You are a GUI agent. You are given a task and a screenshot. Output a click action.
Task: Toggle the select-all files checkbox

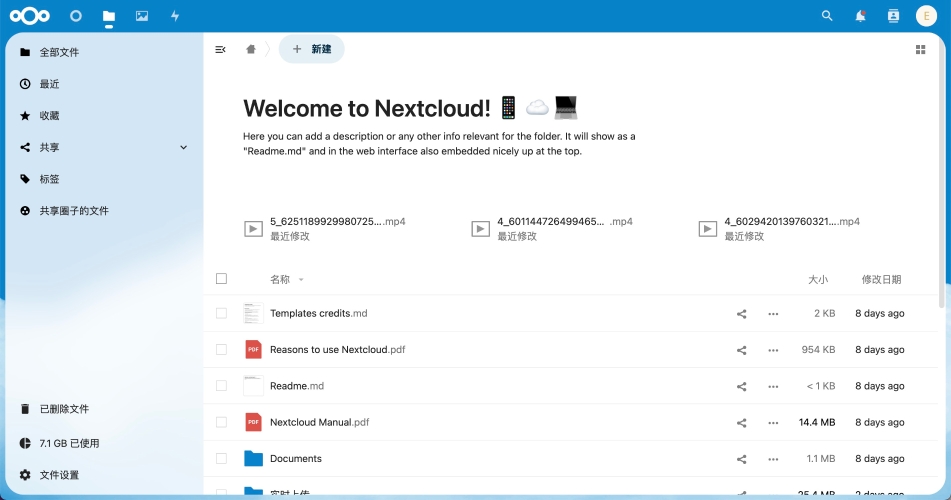222,279
